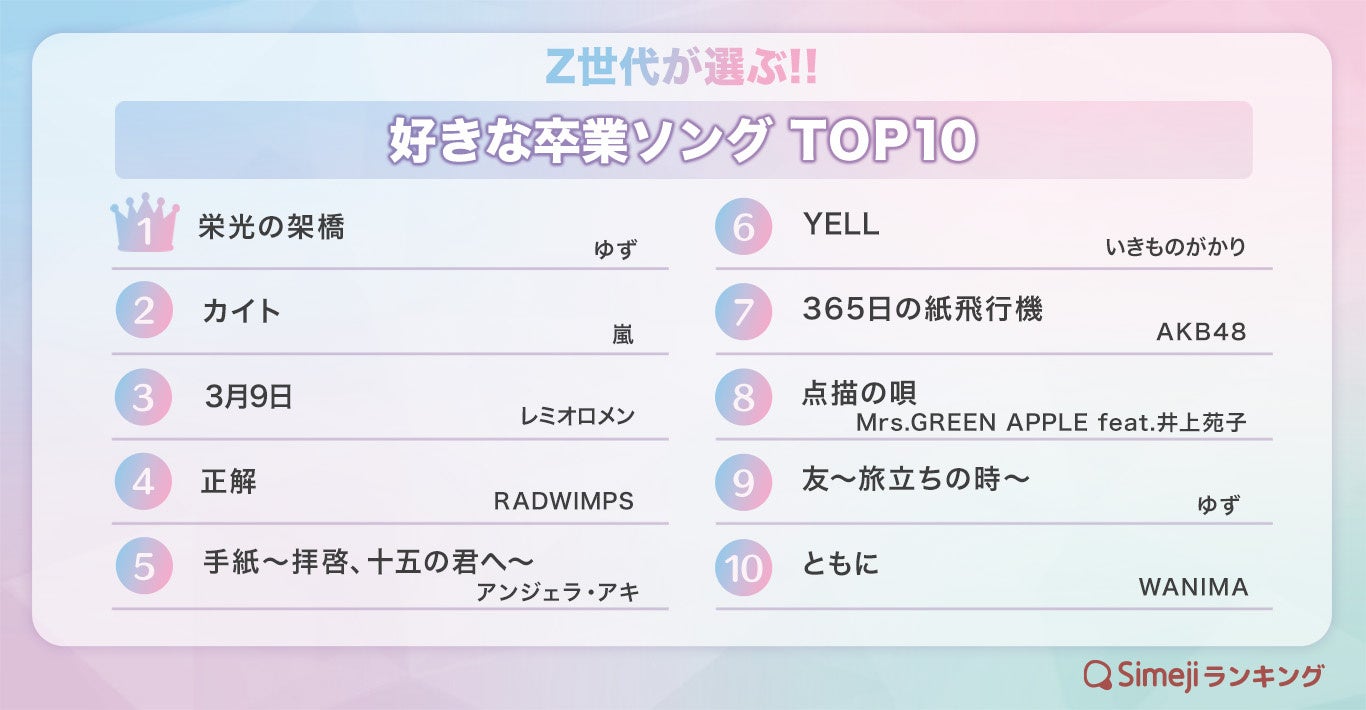Select the number 5 rank badge
The image size is (1366, 710).
point(144,567)
